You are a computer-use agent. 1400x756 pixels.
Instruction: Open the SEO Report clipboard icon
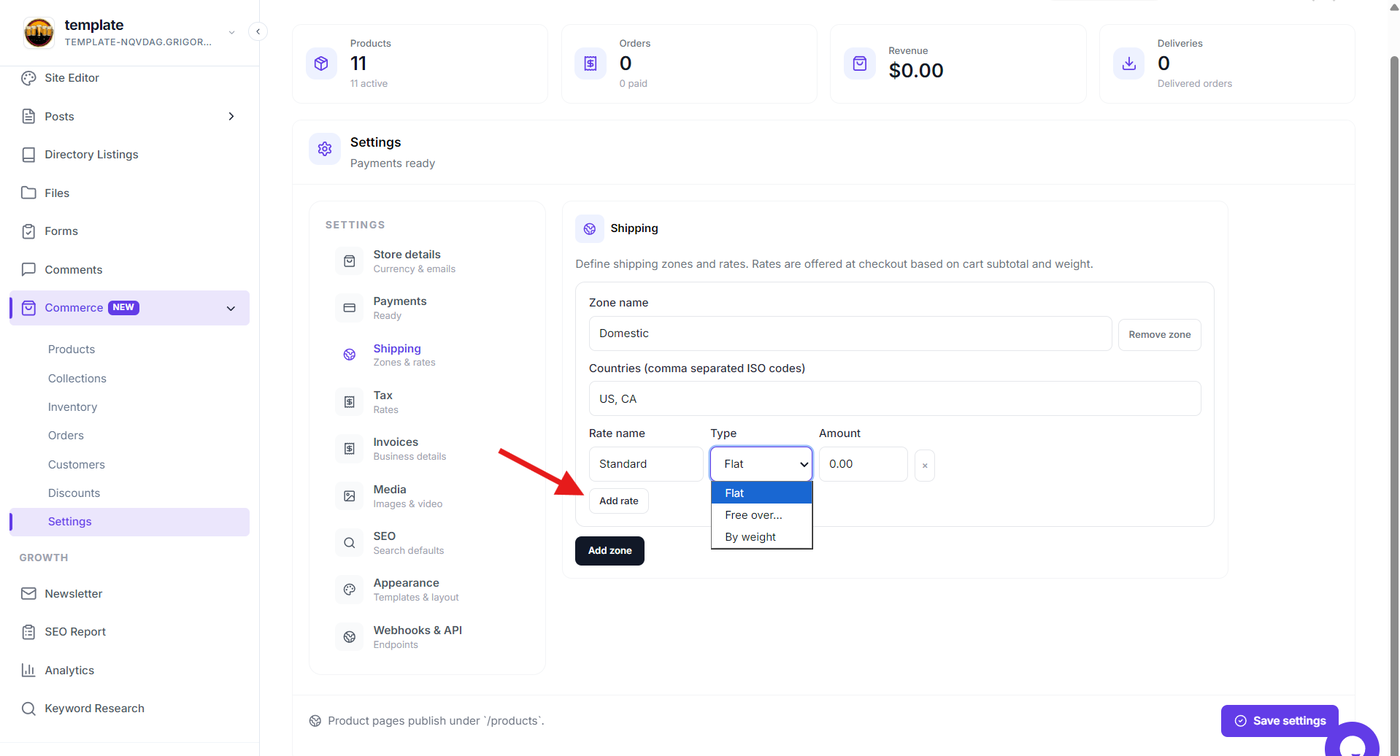[28, 632]
